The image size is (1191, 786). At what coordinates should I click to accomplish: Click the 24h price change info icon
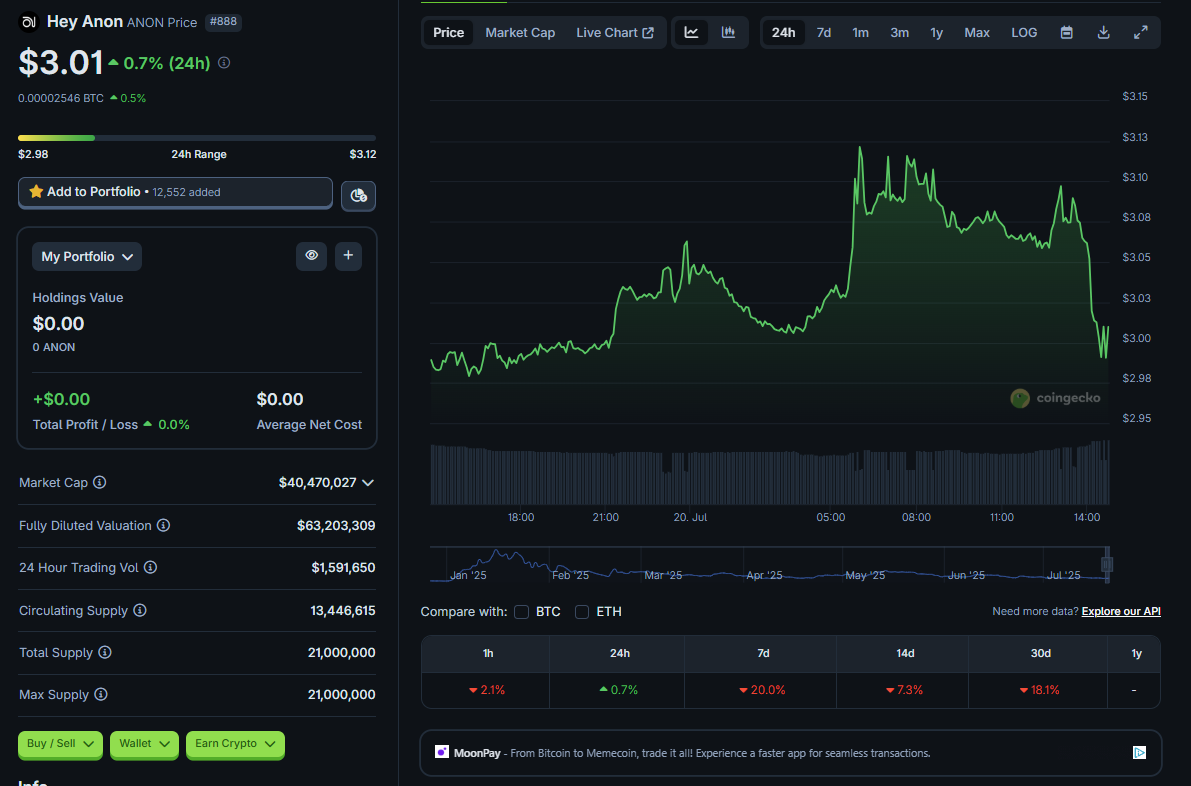pyautogui.click(x=224, y=63)
